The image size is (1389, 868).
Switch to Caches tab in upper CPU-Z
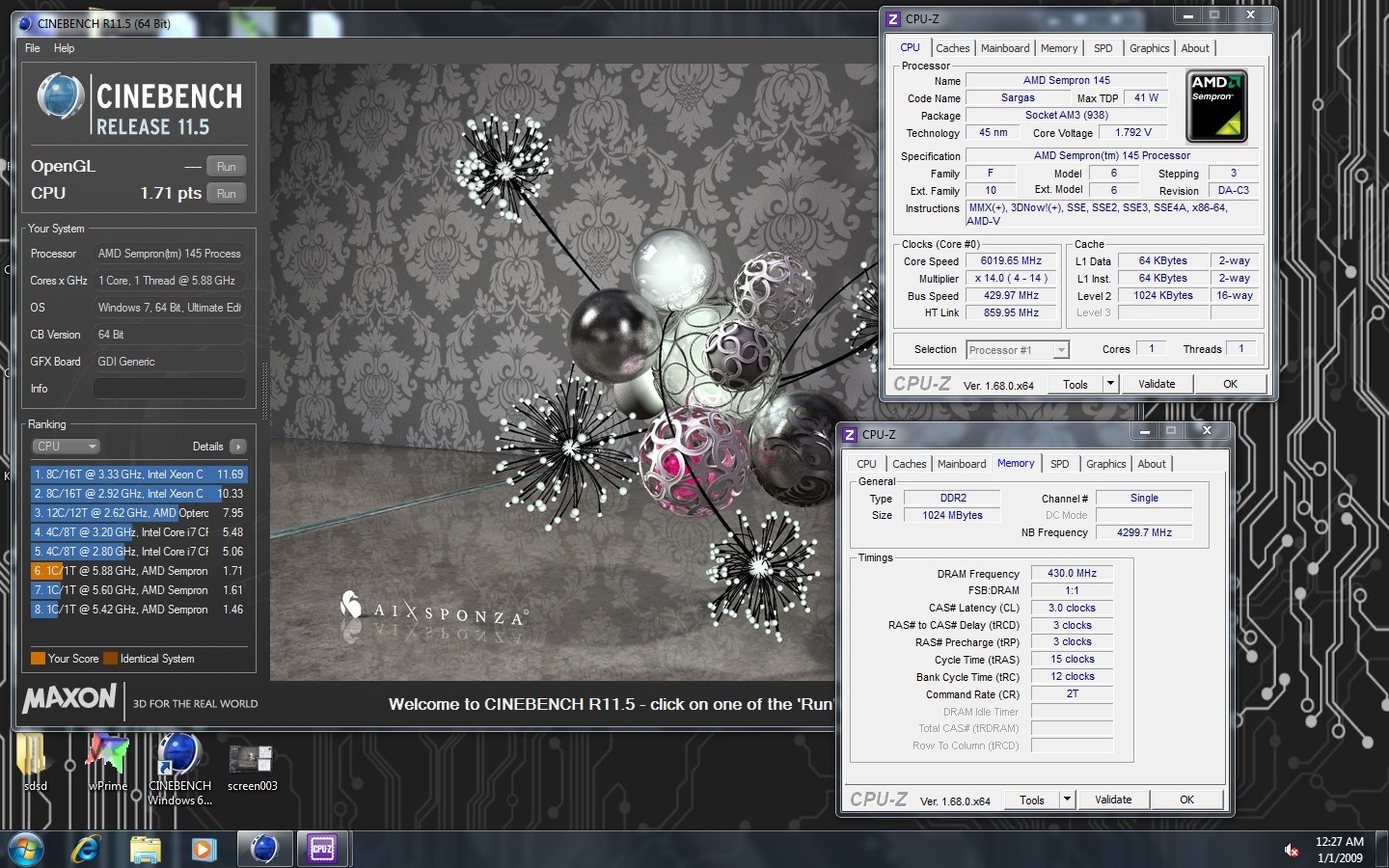pos(952,48)
